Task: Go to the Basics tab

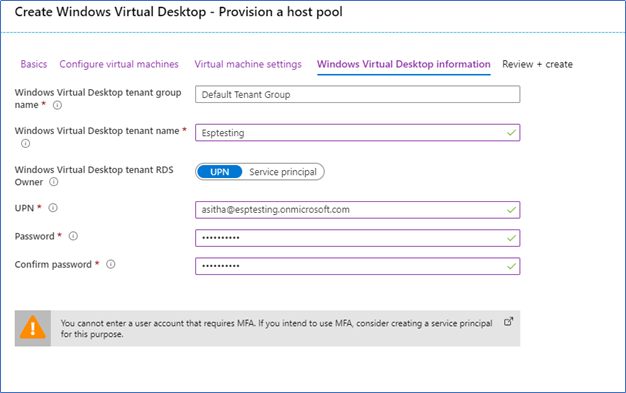Action: point(34,64)
